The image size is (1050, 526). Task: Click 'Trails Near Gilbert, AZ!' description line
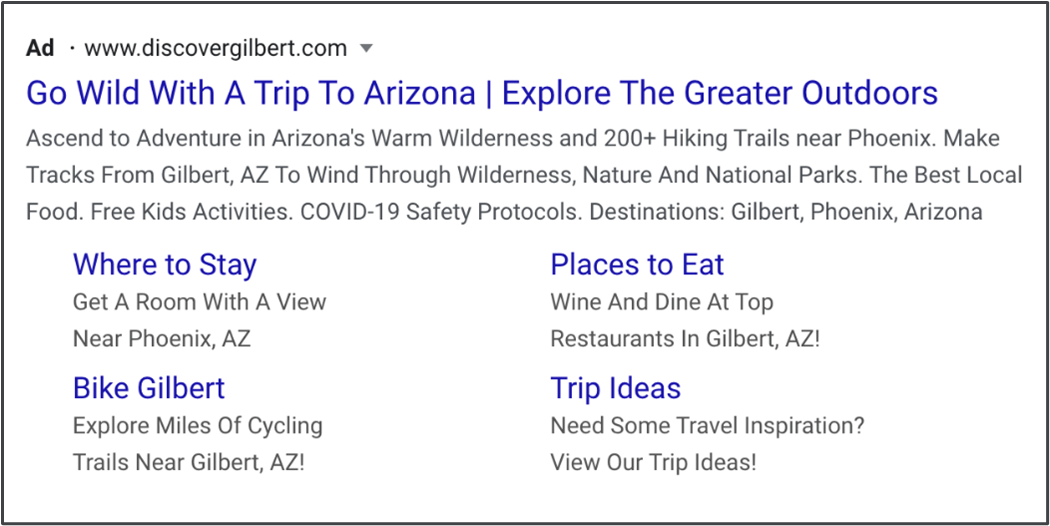[x=189, y=462]
